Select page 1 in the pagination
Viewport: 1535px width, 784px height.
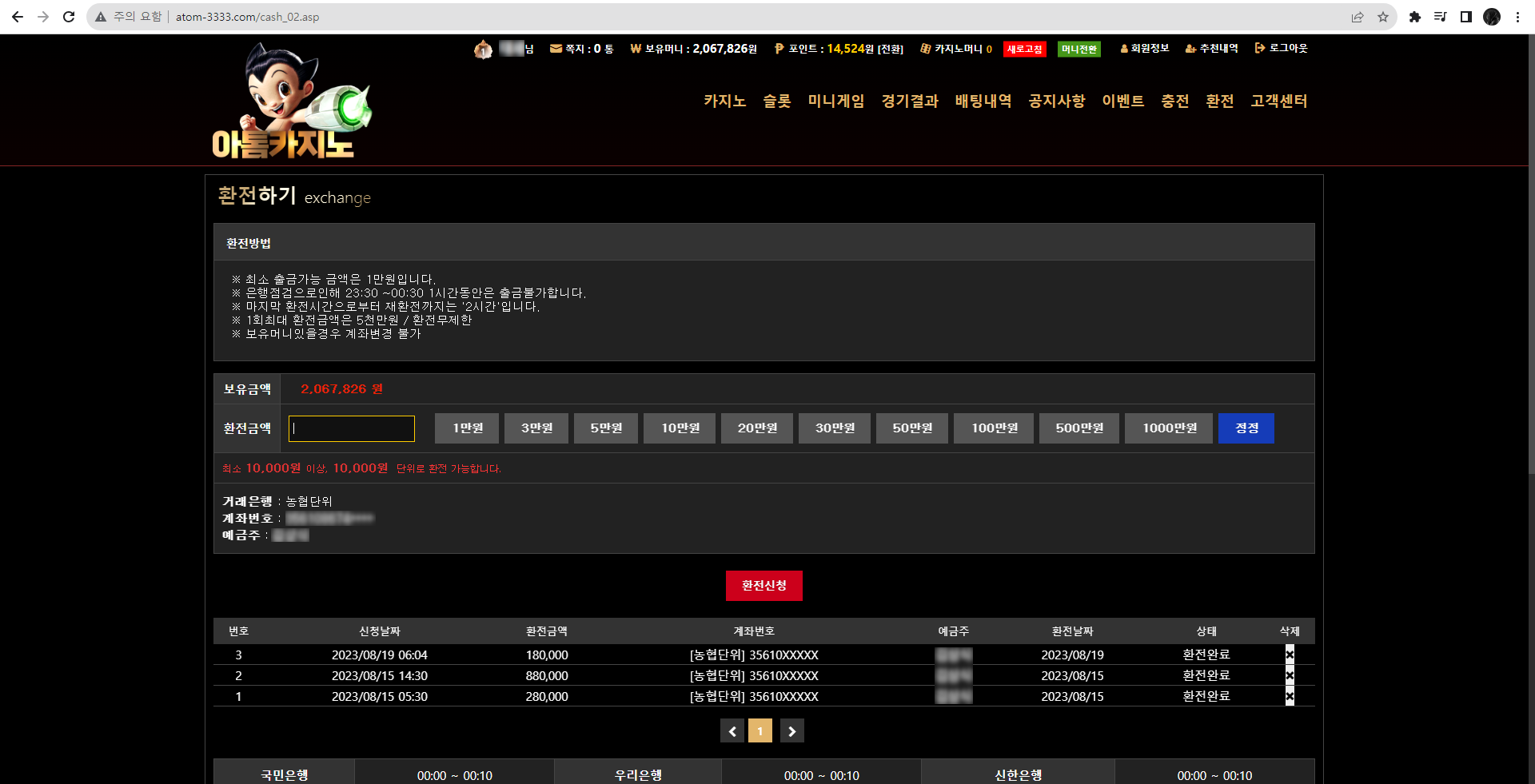point(760,730)
